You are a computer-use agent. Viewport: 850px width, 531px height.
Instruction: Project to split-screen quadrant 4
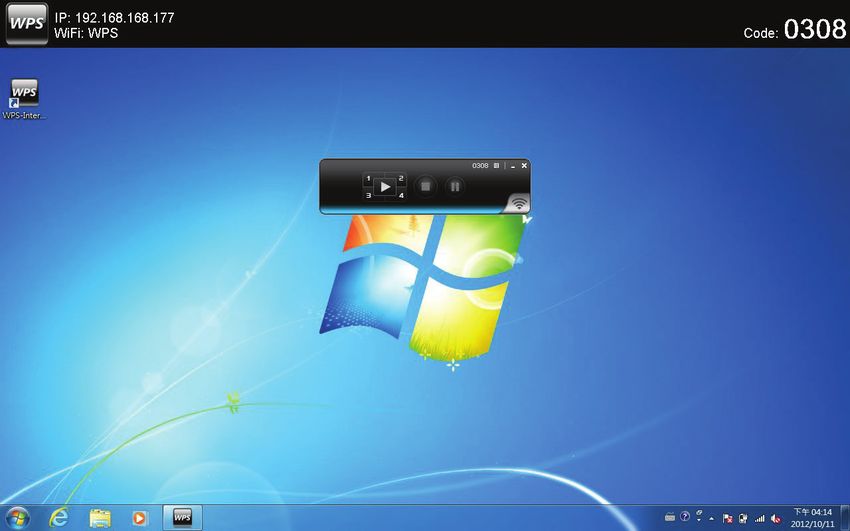(401, 196)
